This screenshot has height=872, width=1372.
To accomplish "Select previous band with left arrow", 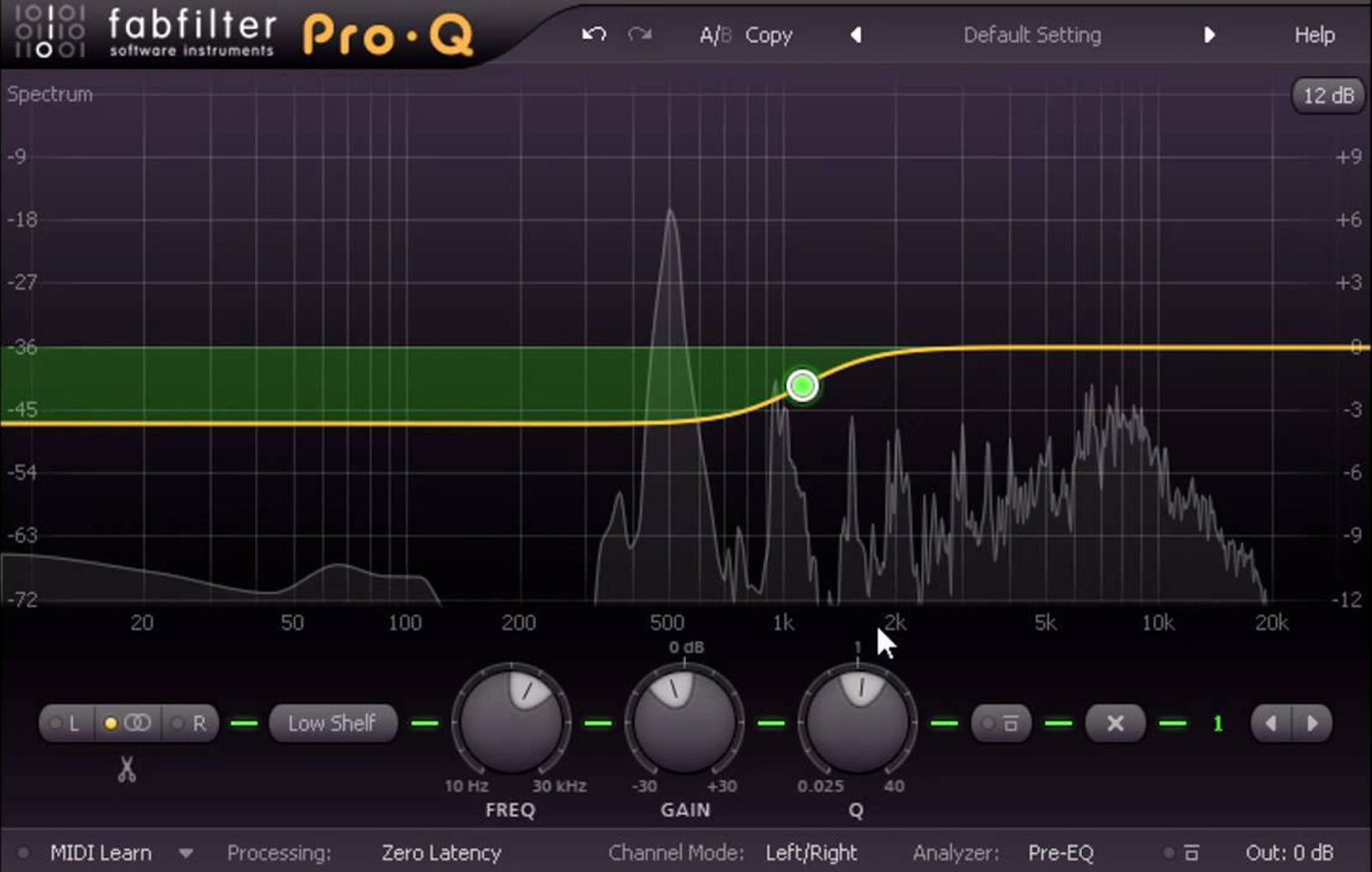I will tap(1271, 724).
